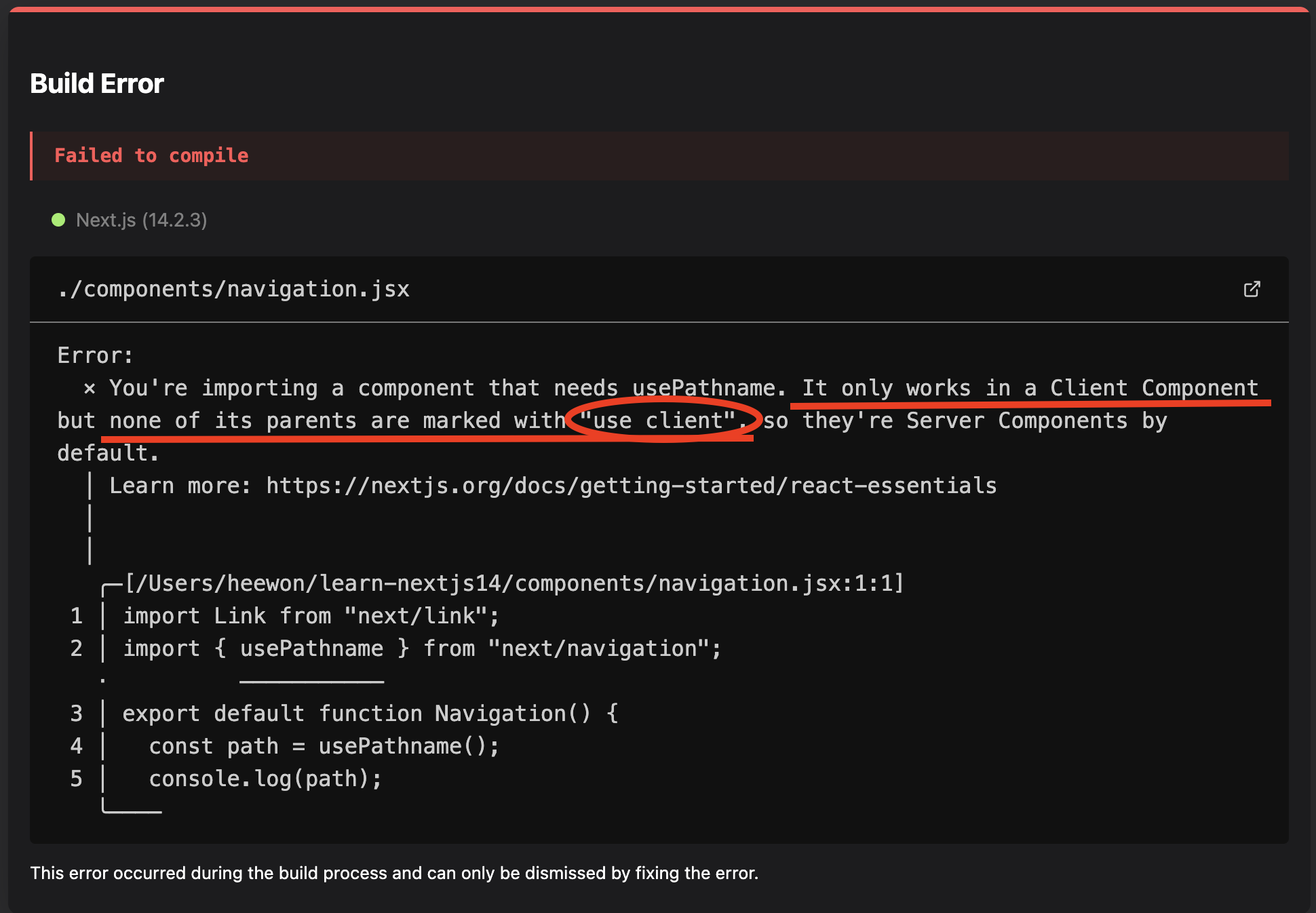The width and height of the screenshot is (1316, 913).
Task: Click the footer dismiss notice text
Action: tap(394, 873)
